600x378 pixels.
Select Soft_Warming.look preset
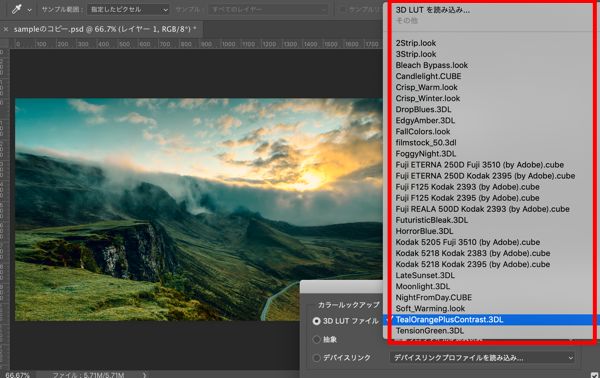(x=430, y=309)
